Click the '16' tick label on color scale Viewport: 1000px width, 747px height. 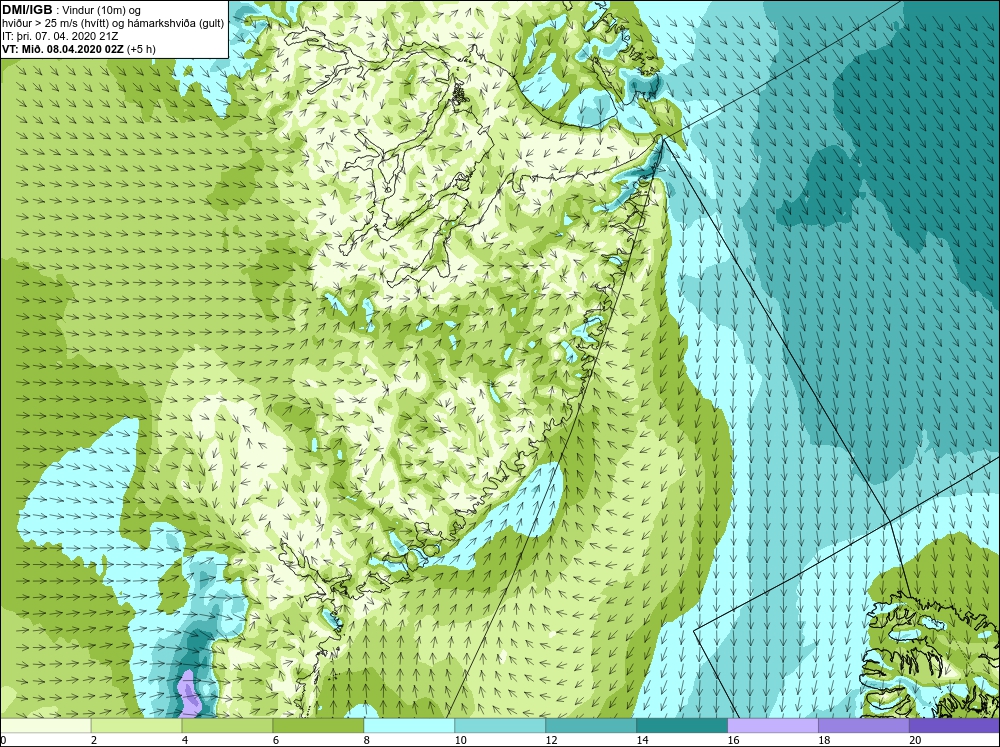click(733, 740)
